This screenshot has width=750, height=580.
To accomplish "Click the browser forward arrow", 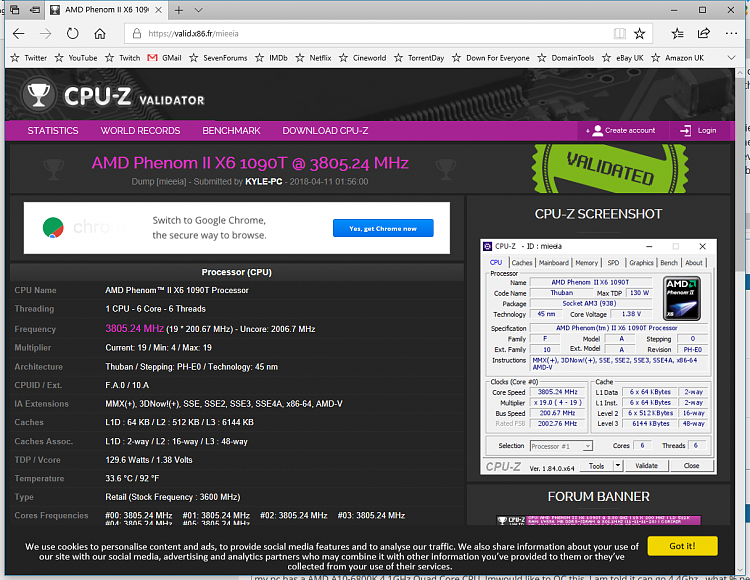I will pyautogui.click(x=45, y=33).
